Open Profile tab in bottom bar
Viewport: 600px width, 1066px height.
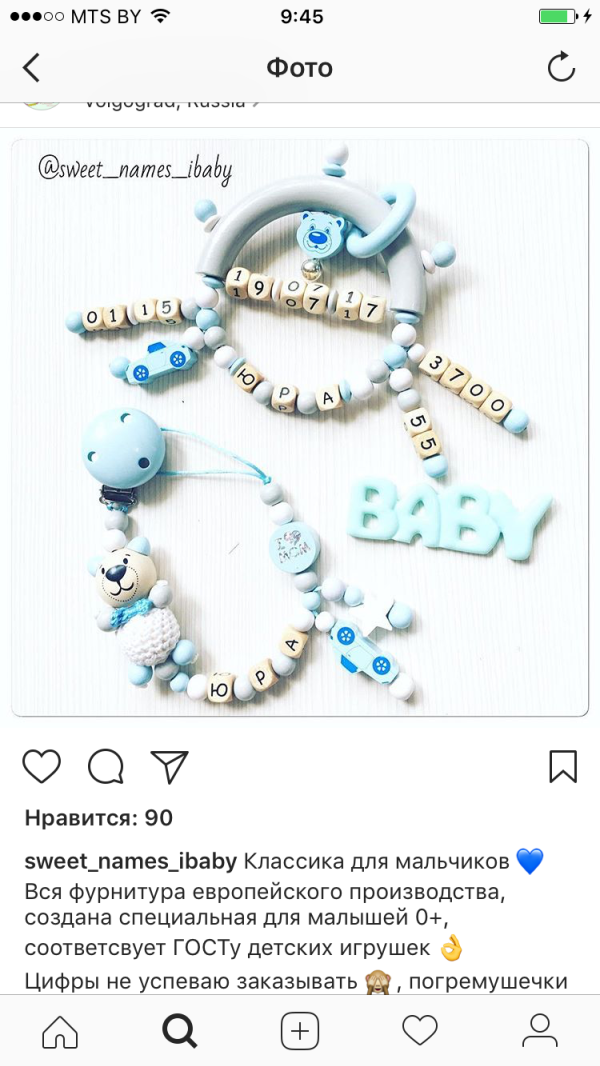(540, 1031)
